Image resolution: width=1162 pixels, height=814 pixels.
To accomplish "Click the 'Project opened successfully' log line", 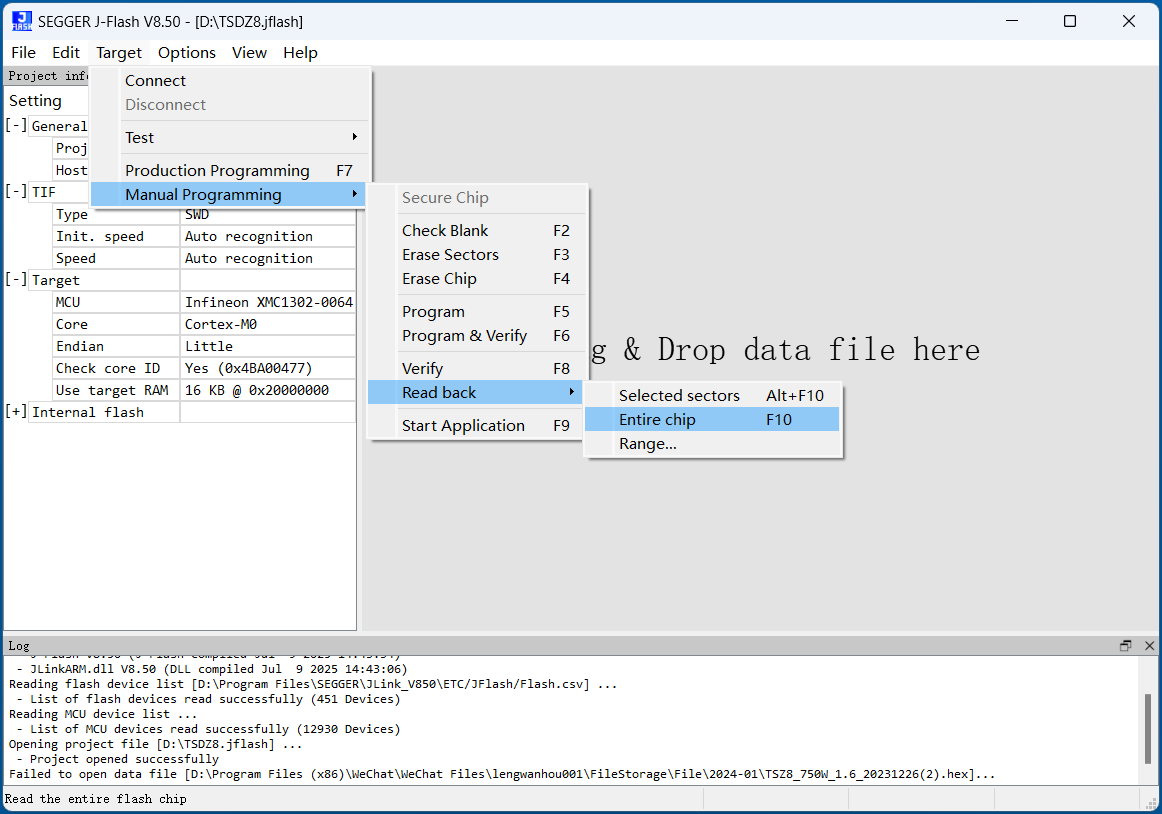I will click(117, 759).
